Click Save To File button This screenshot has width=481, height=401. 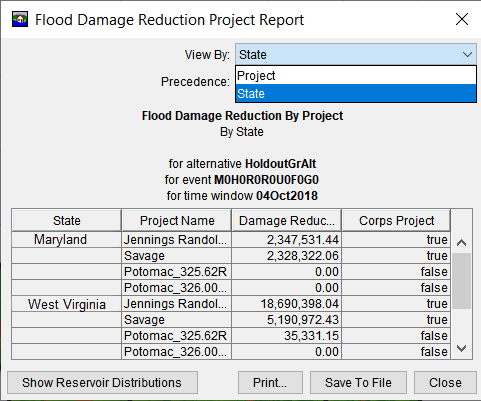[x=358, y=382]
